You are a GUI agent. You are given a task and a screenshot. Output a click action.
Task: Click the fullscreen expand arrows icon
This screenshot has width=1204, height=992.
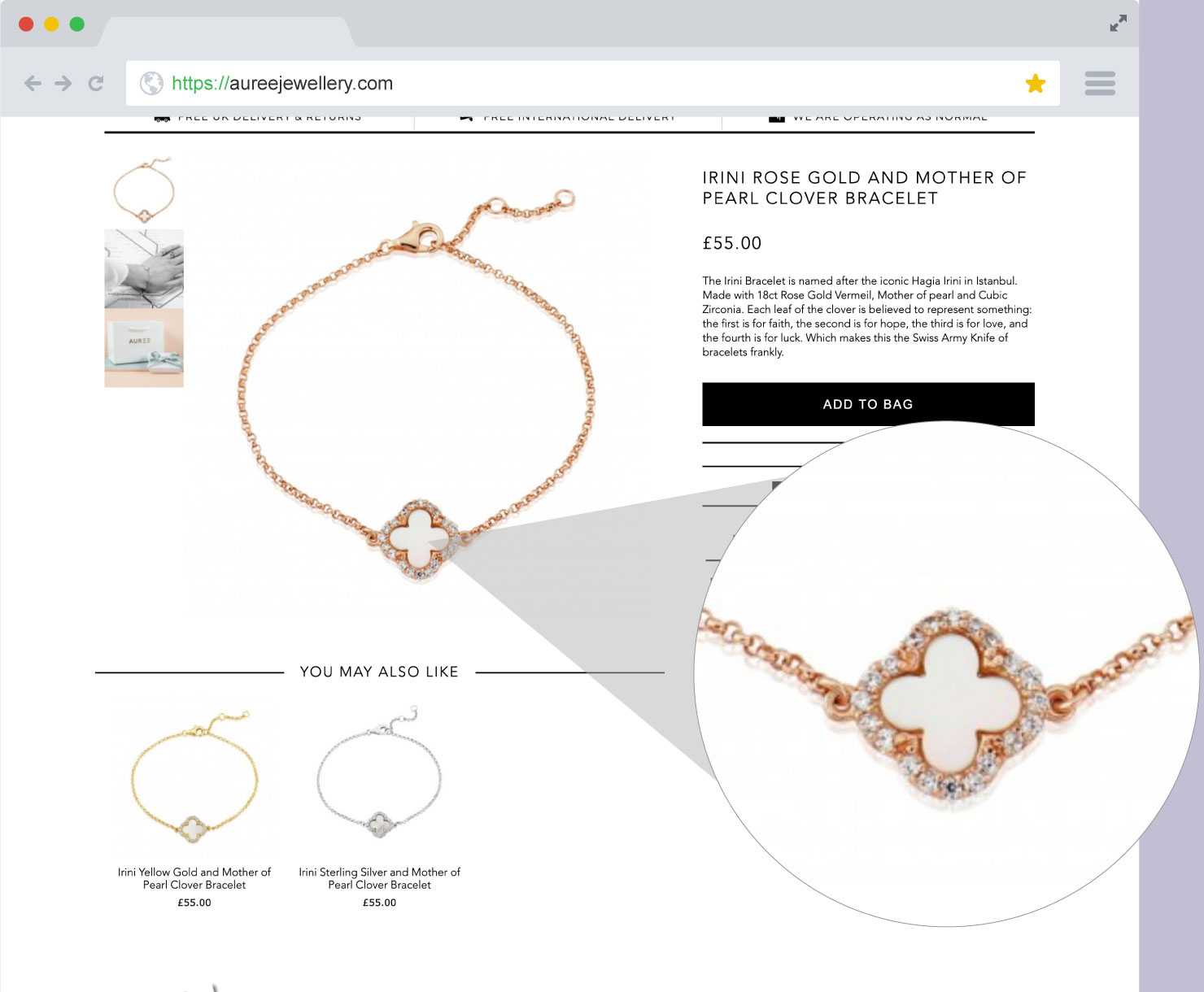(1119, 24)
